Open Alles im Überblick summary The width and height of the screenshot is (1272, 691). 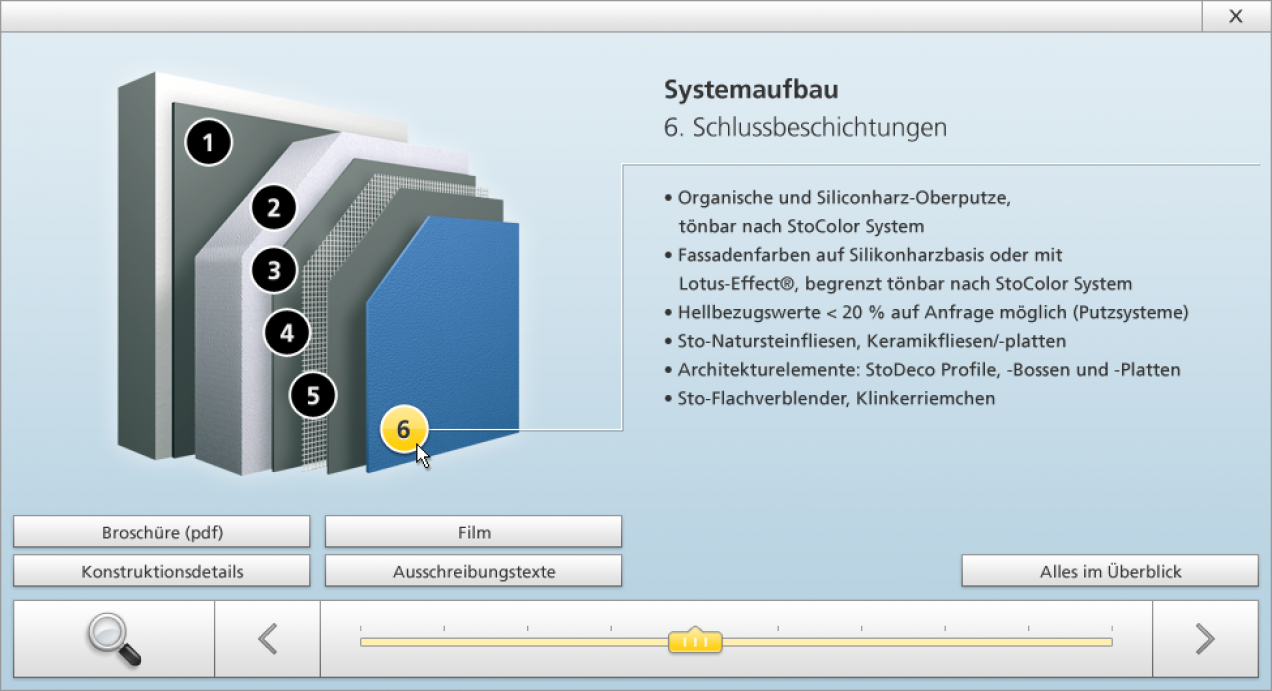point(1109,572)
